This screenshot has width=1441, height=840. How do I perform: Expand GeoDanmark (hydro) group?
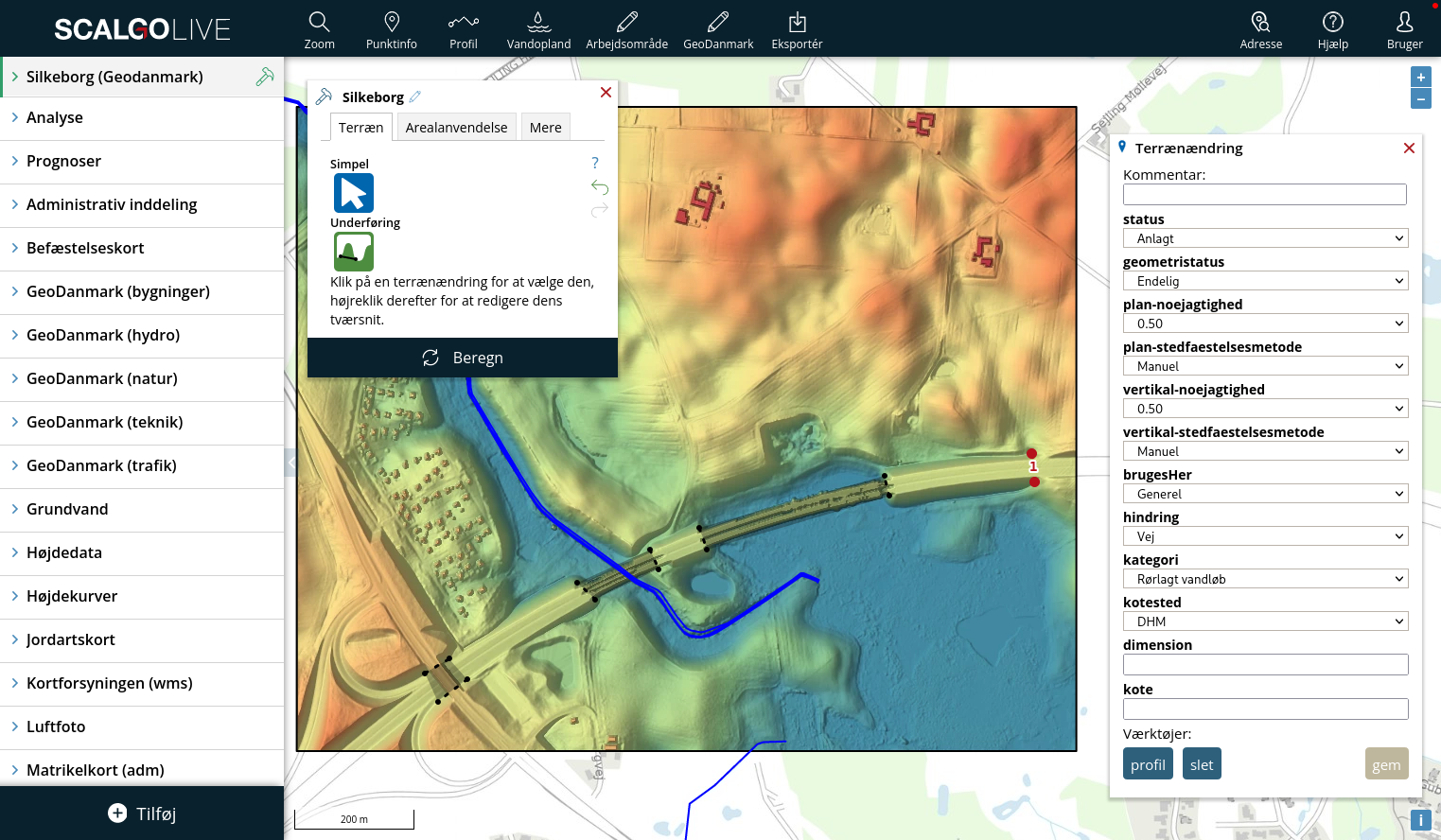142,336
